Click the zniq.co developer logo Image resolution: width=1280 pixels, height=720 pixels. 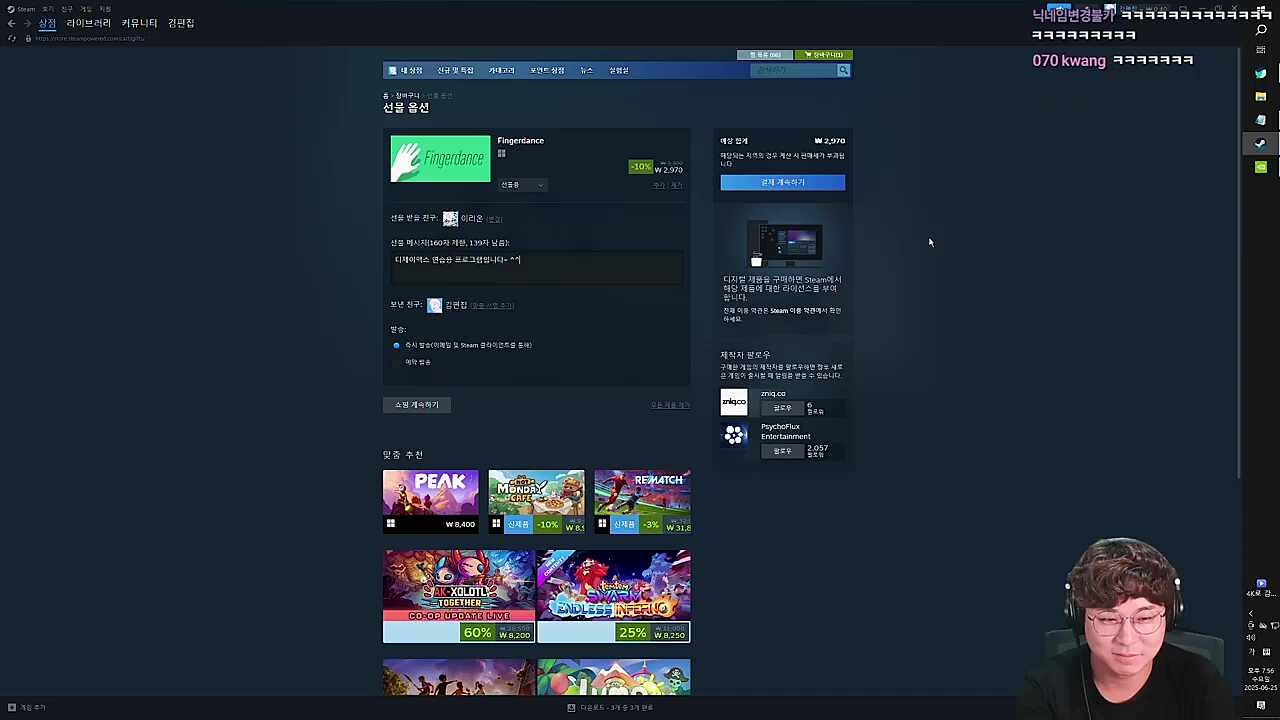point(734,402)
